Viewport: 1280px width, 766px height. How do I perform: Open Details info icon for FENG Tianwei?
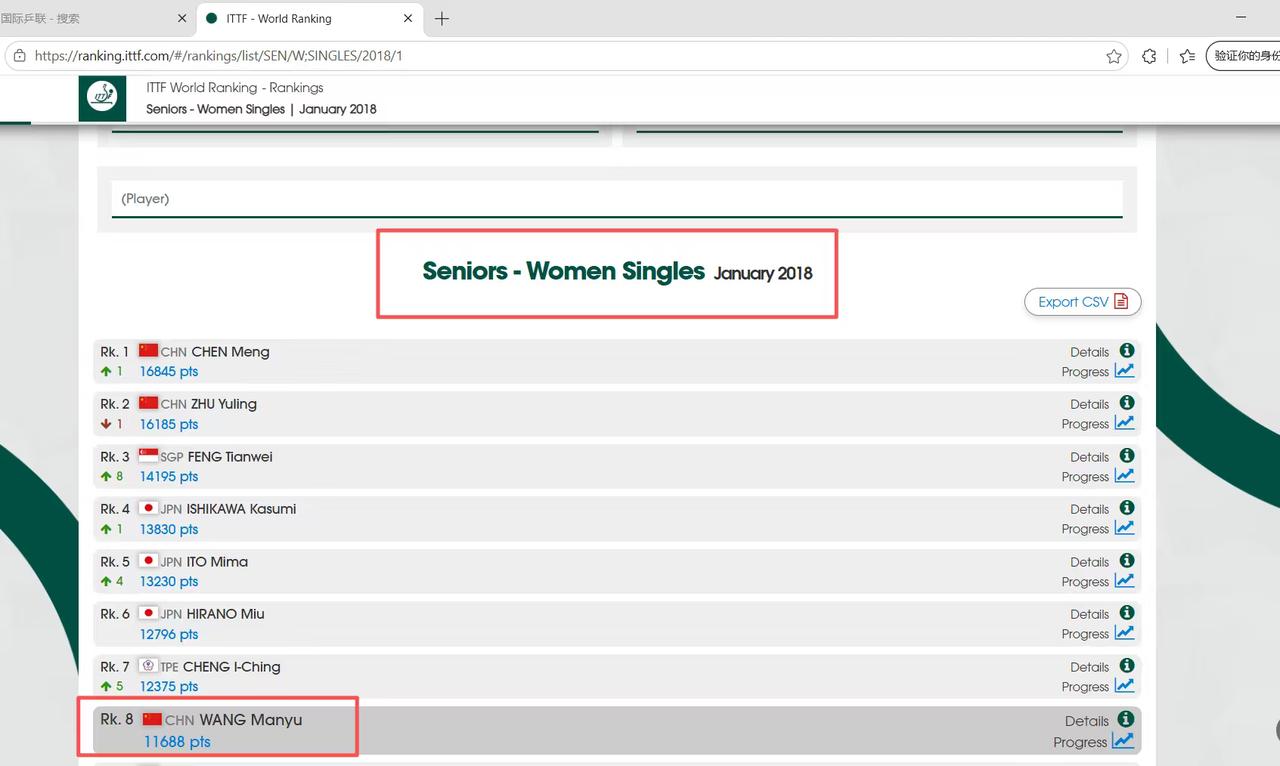[1127, 456]
